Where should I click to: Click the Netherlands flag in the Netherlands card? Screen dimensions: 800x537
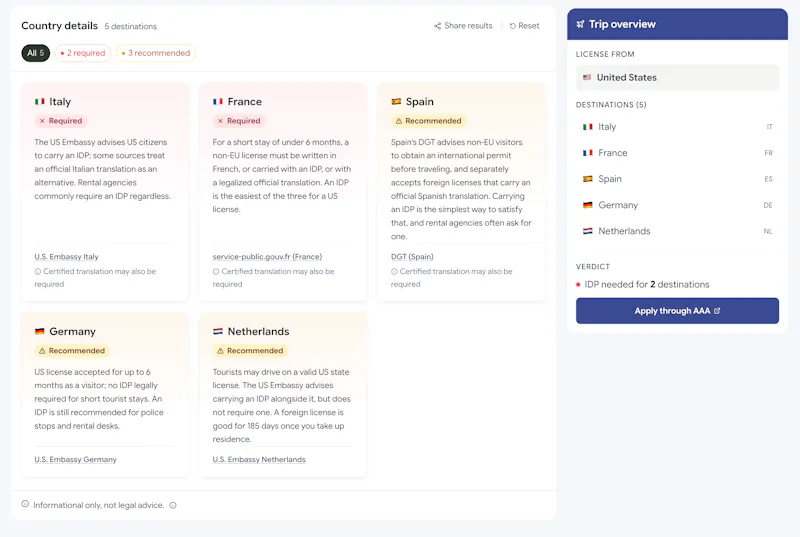(218, 331)
